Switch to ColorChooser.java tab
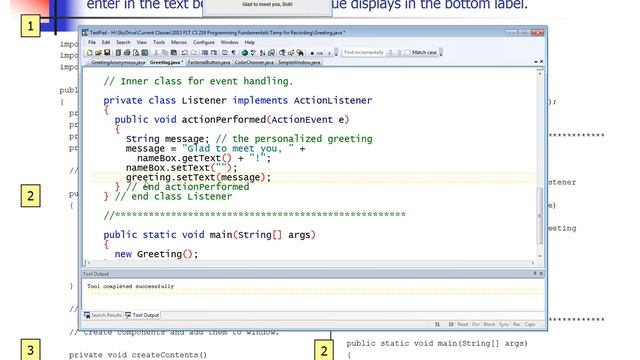Screen dimensions: 640x360 click(x=254, y=62)
